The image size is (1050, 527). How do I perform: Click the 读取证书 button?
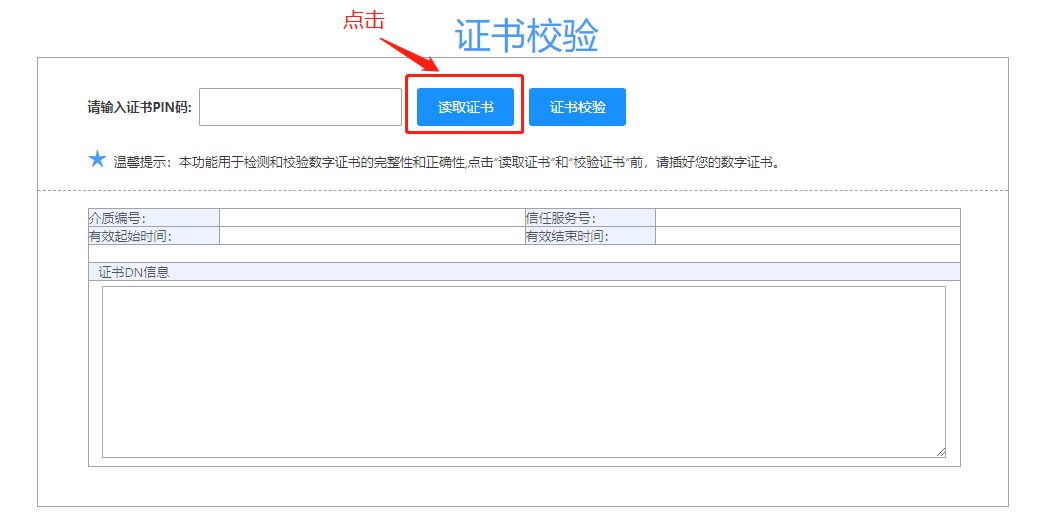coord(465,107)
